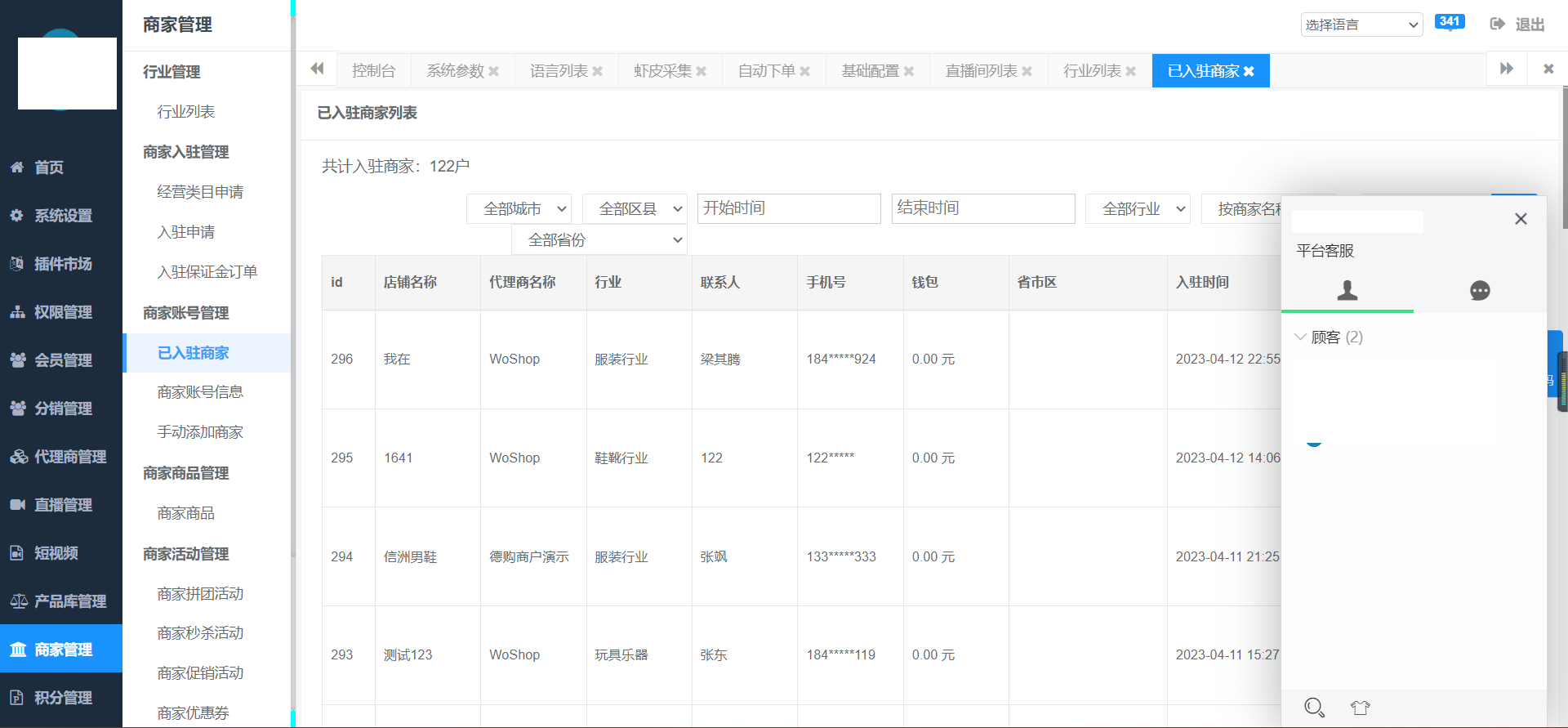Screen dimensions: 1568x728
Task: Close the 平台客服 chat panel
Action: click(1521, 219)
